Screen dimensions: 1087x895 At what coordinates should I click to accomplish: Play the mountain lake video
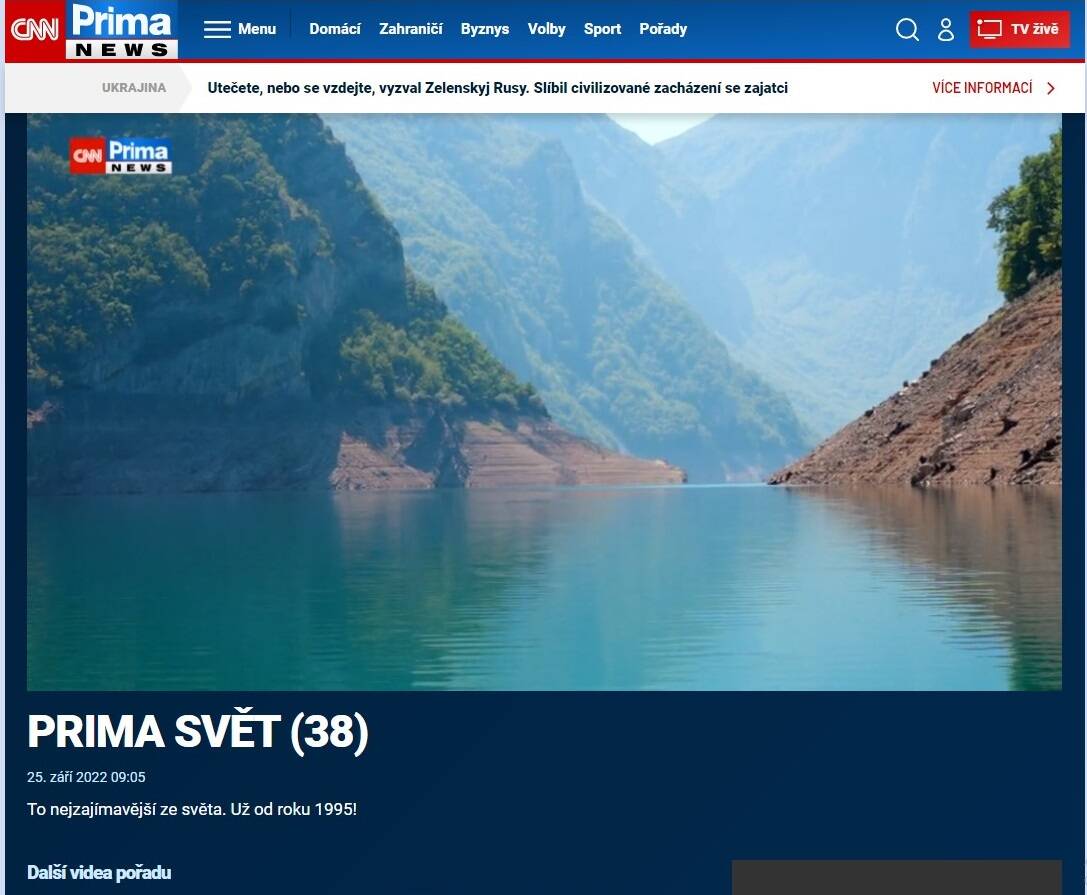[544, 402]
